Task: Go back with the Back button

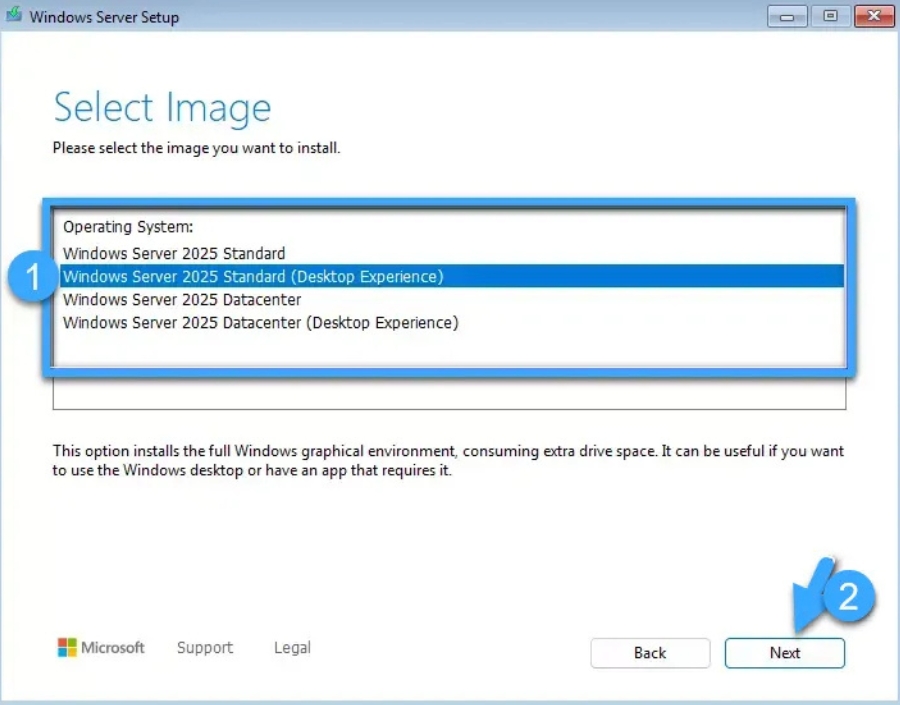Action: (x=650, y=653)
